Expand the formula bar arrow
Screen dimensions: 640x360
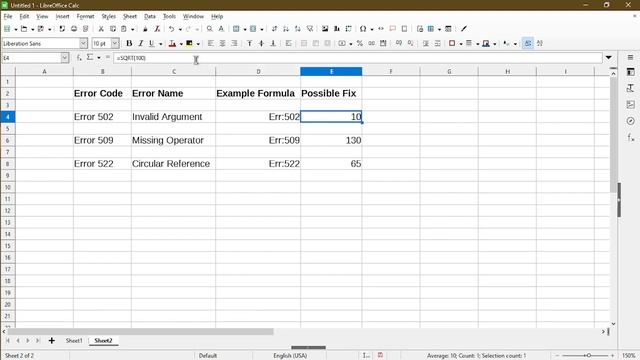(609, 58)
